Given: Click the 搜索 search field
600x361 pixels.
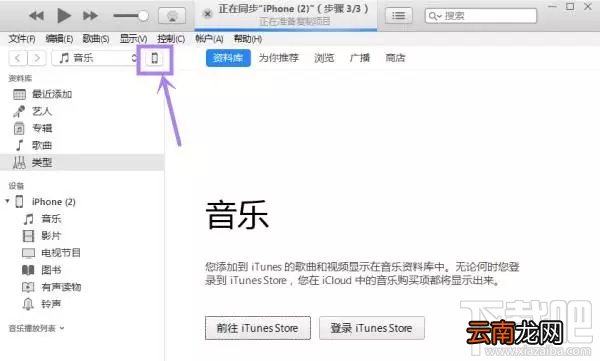Looking at the screenshot, I should (x=481, y=16).
